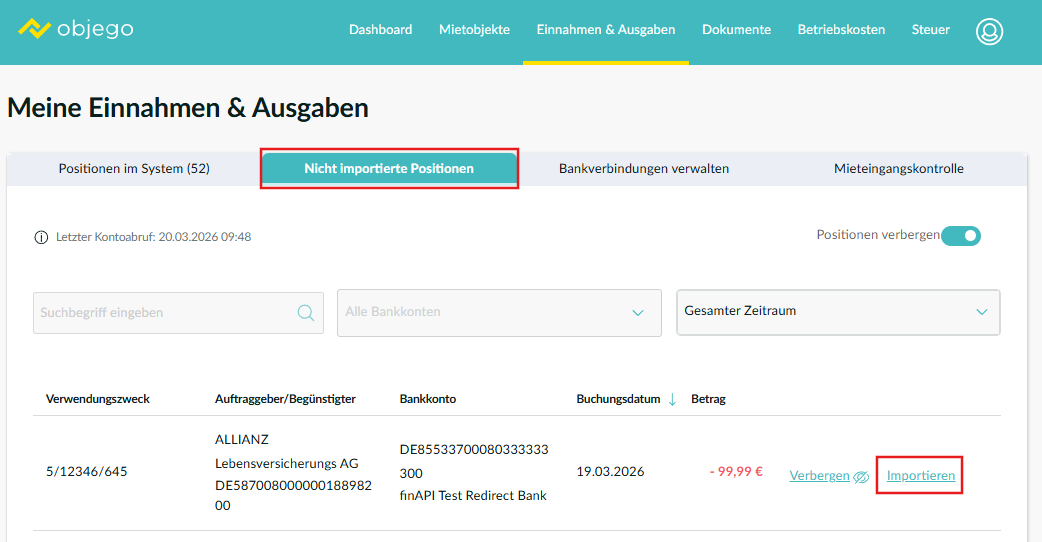This screenshot has width=1042, height=542.
Task: Click the Buchungsdatum sort arrow
Action: (x=672, y=399)
